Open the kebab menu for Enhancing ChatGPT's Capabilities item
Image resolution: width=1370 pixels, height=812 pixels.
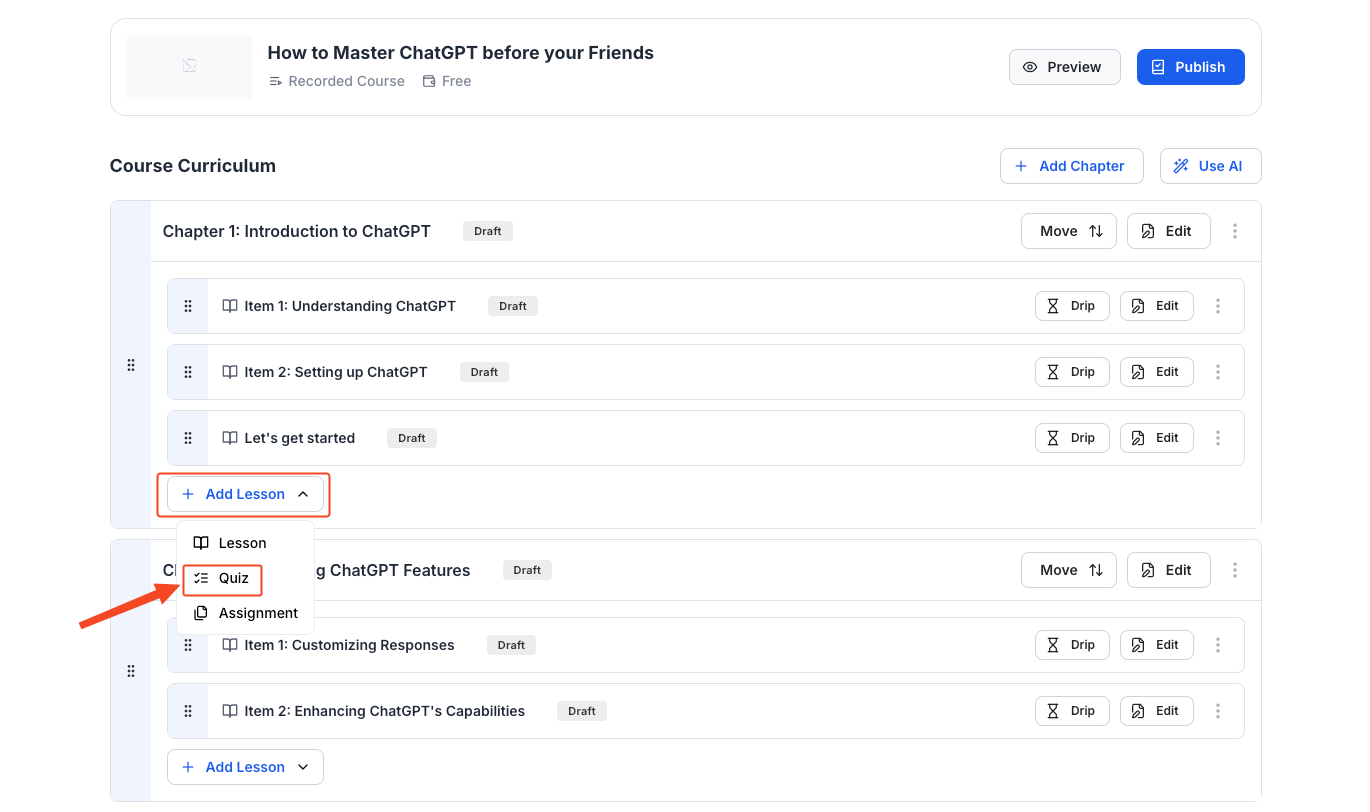1218,711
